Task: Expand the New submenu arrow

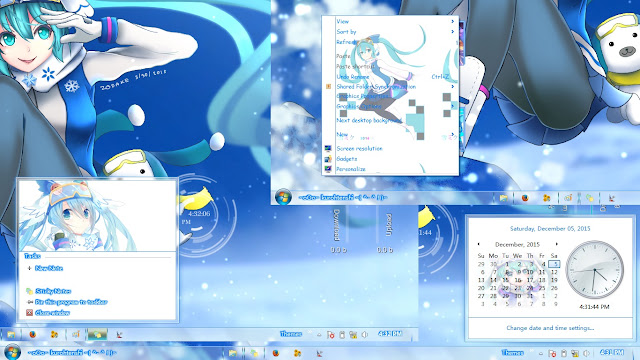Action: click(x=453, y=134)
